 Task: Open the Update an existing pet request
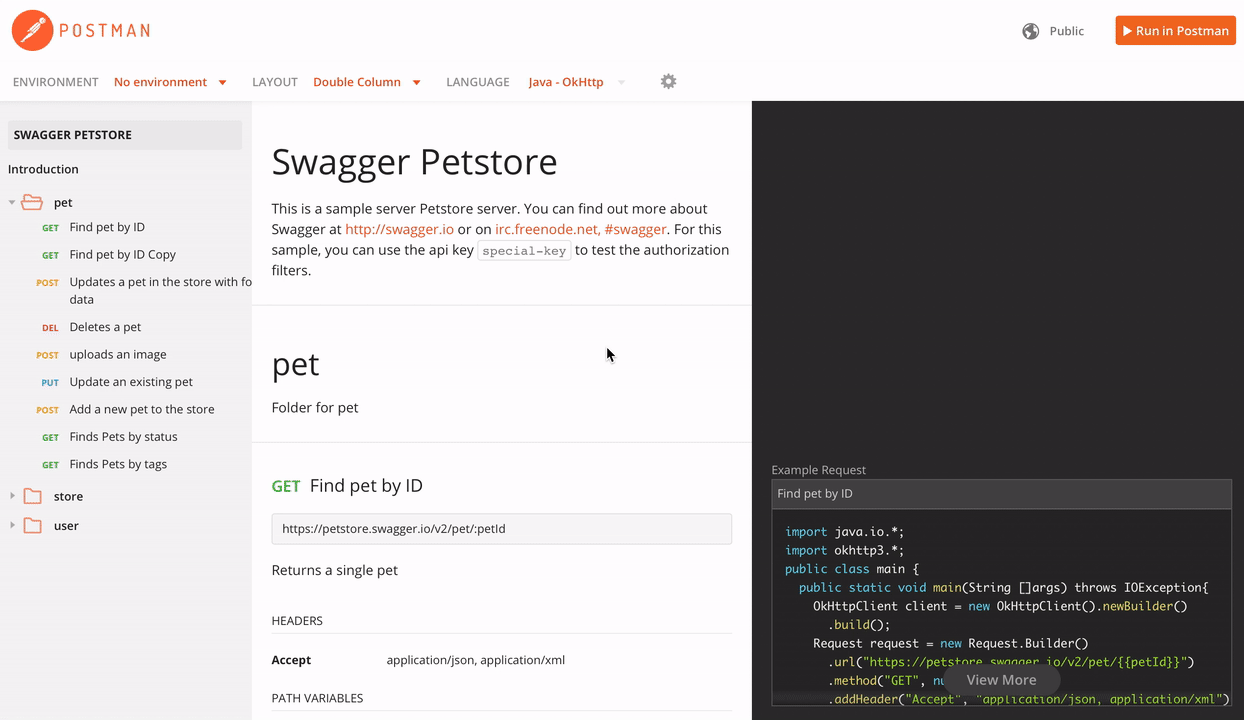point(131,381)
